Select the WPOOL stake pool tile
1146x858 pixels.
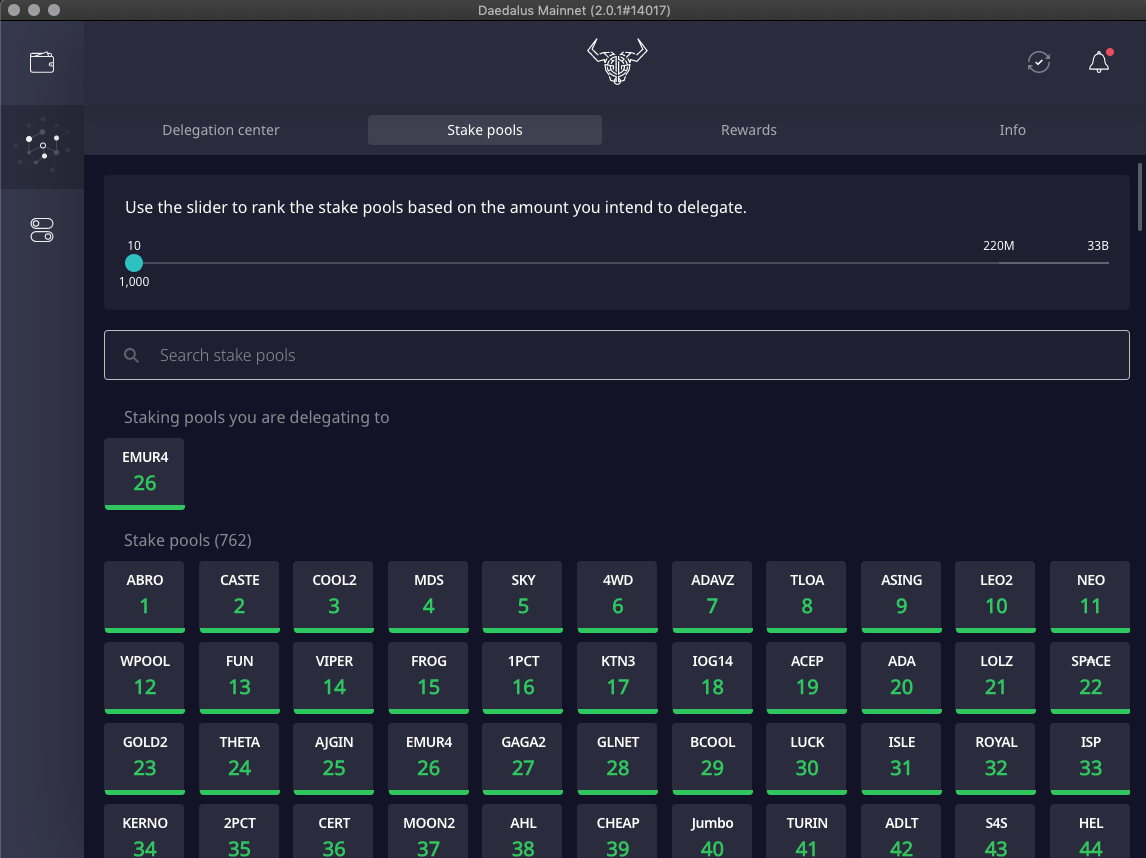(145, 677)
